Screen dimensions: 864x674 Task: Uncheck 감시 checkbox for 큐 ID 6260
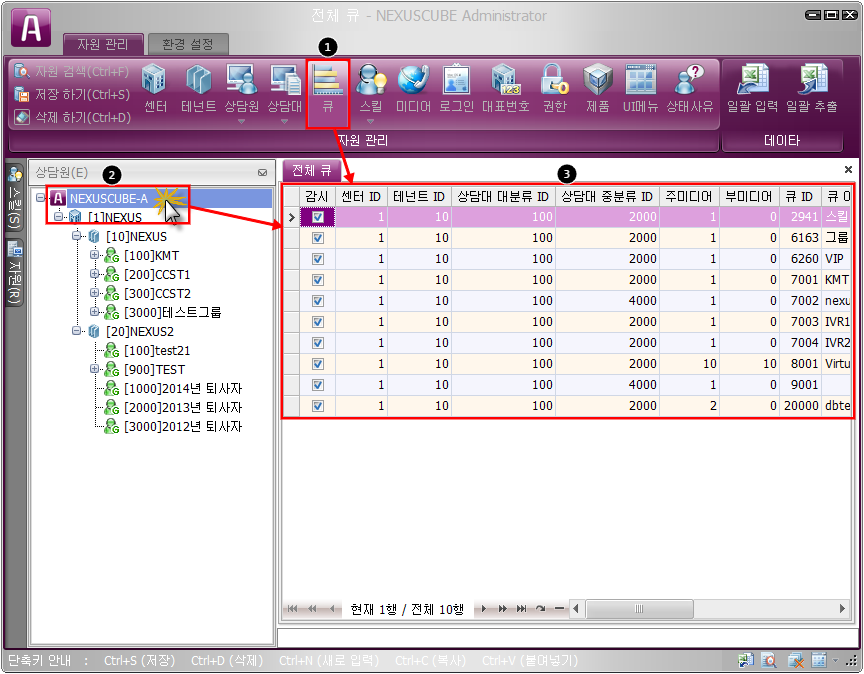(x=318, y=259)
